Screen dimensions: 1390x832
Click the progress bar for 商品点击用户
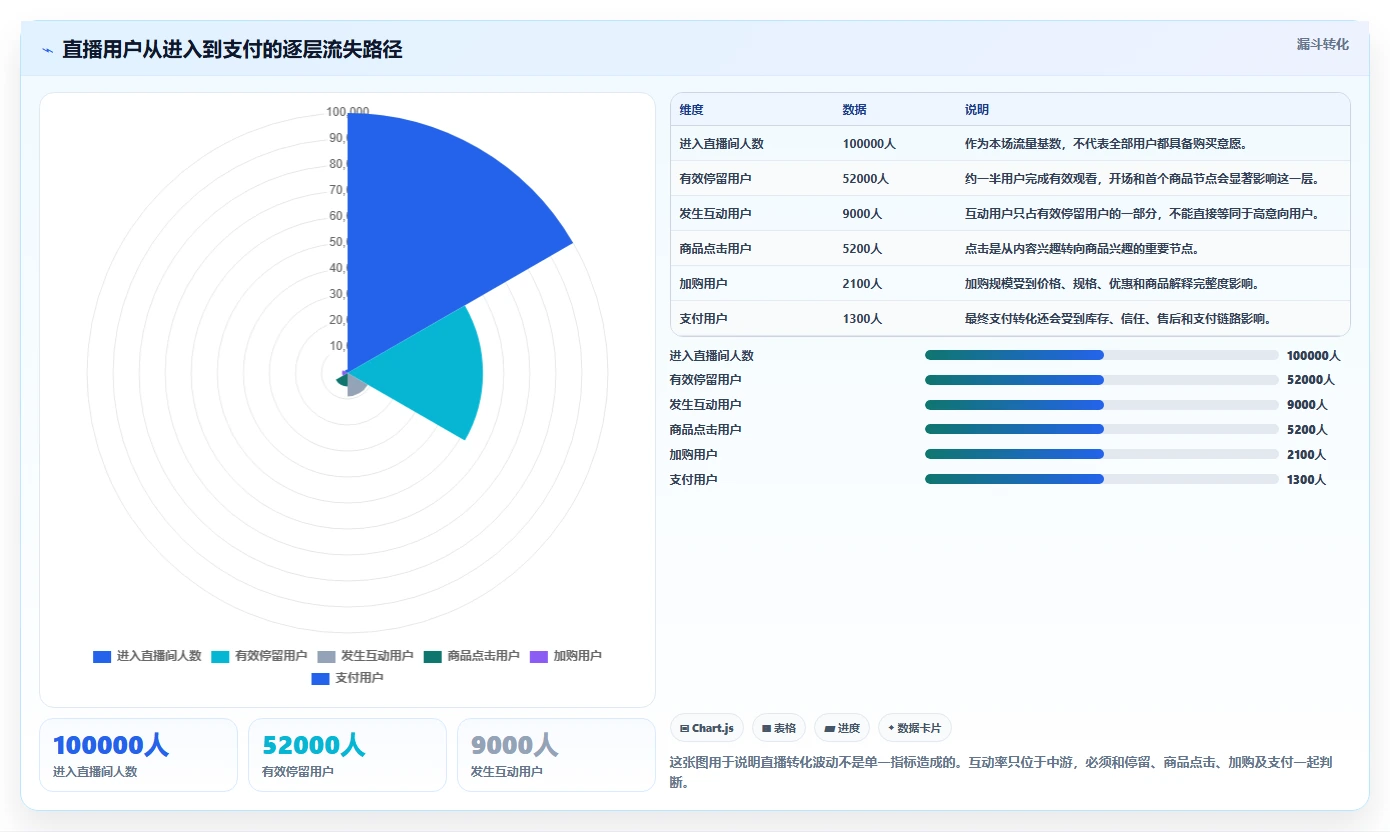pyautogui.click(x=1101, y=430)
